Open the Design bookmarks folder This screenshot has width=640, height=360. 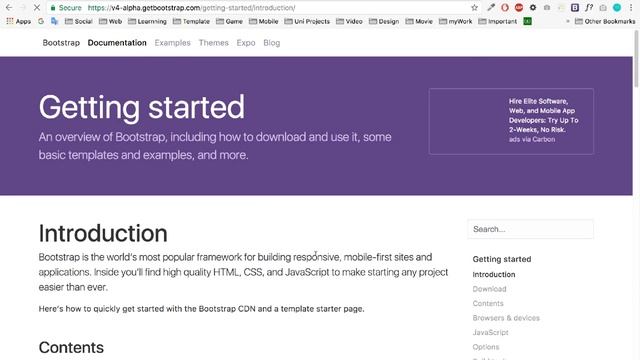384,21
